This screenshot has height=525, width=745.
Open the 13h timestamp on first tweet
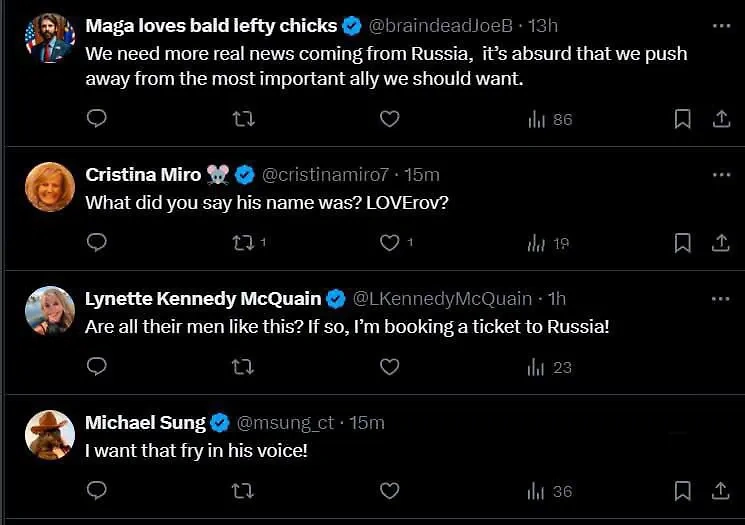click(543, 25)
